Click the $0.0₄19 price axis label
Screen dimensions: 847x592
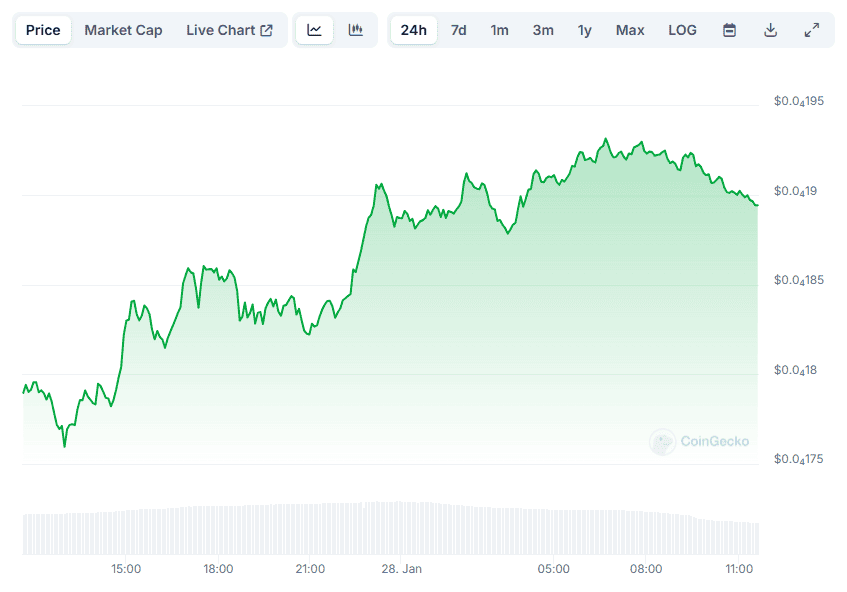click(x=796, y=191)
